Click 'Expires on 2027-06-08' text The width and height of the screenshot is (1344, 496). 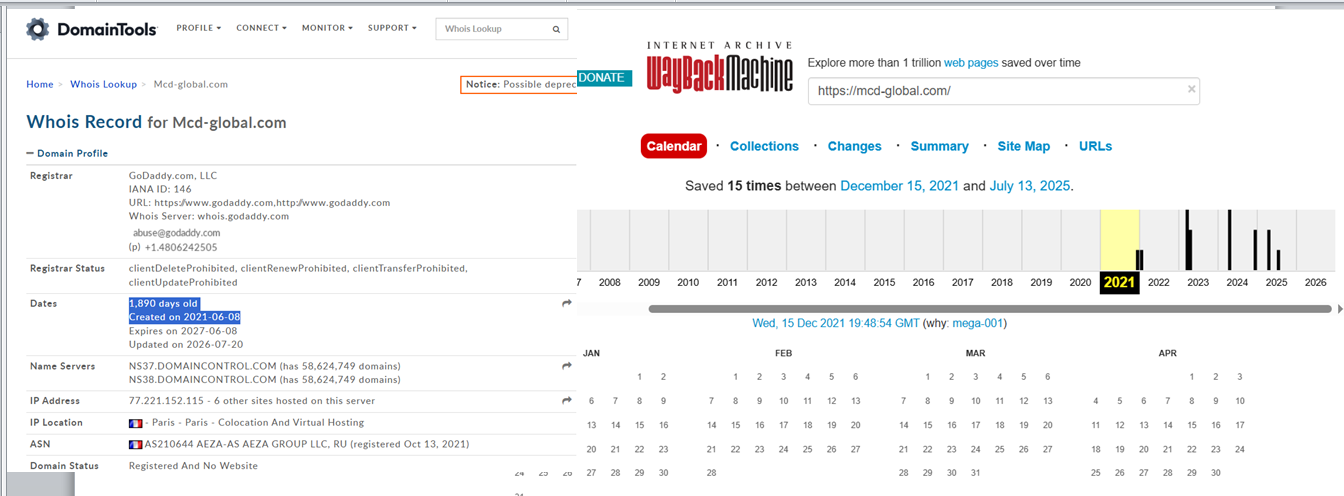181,330
